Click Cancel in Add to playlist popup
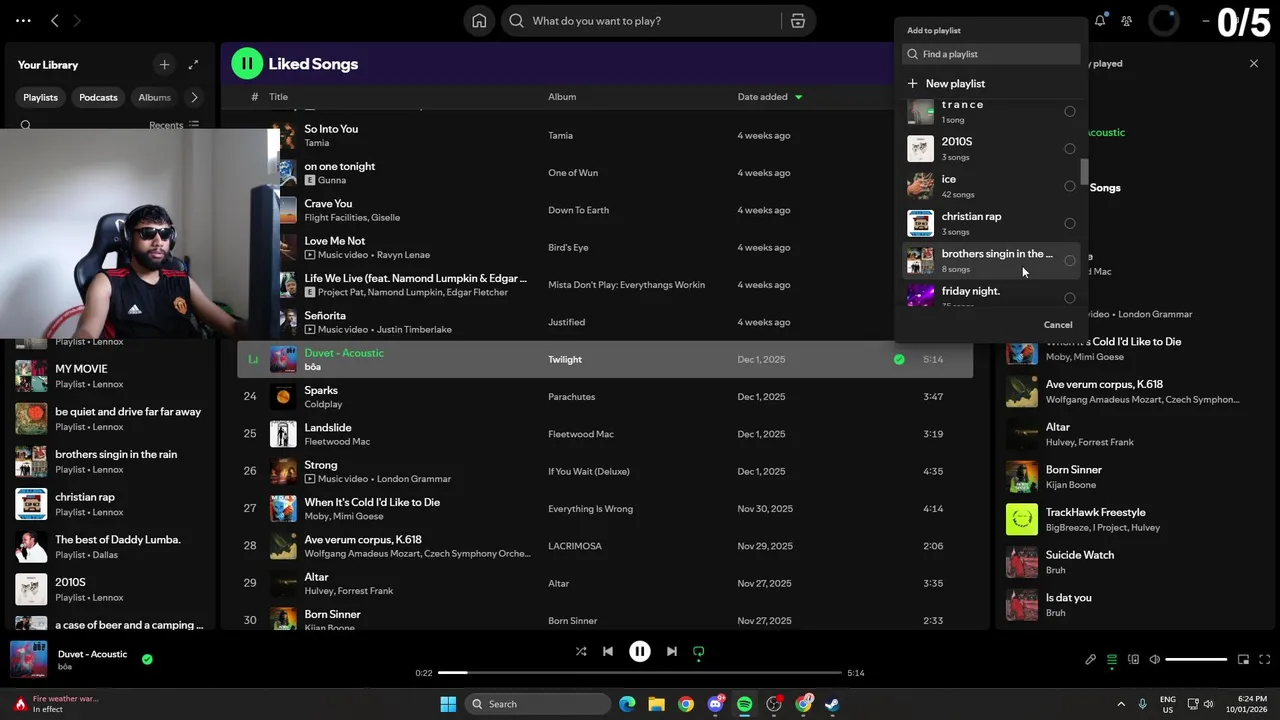Image resolution: width=1280 pixels, height=720 pixels. click(1058, 325)
